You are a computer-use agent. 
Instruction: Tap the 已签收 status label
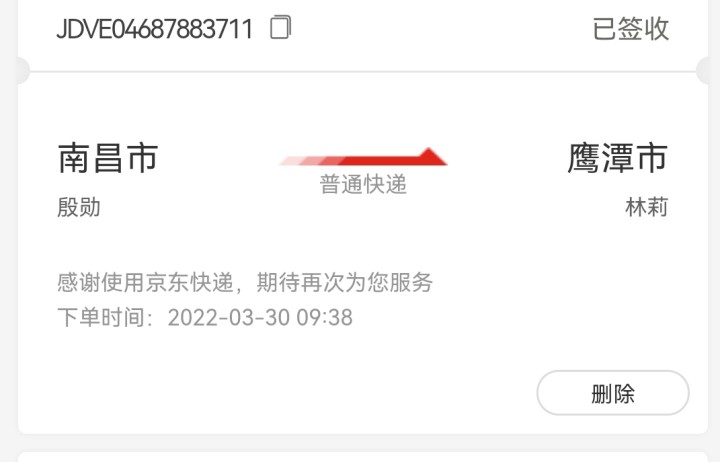[630, 28]
